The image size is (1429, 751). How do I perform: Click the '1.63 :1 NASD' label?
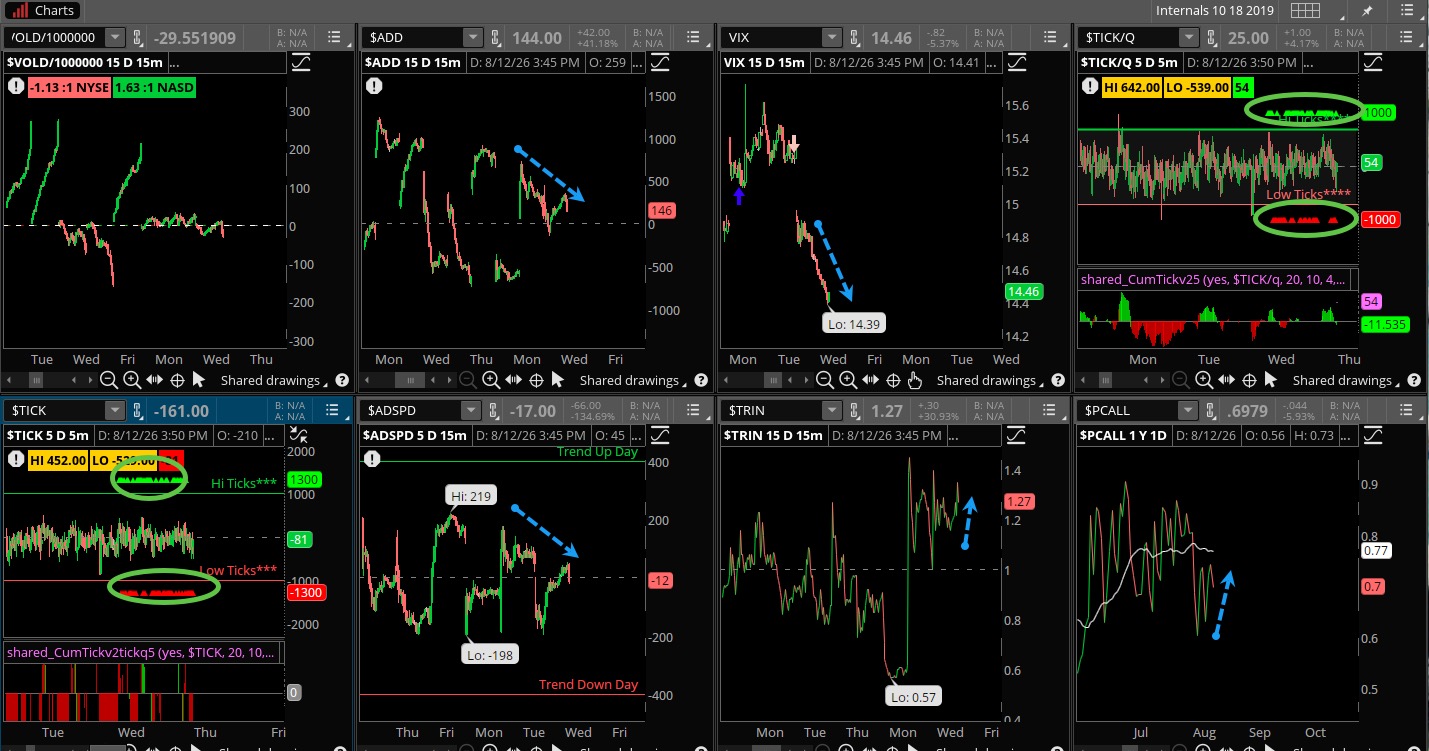156,87
